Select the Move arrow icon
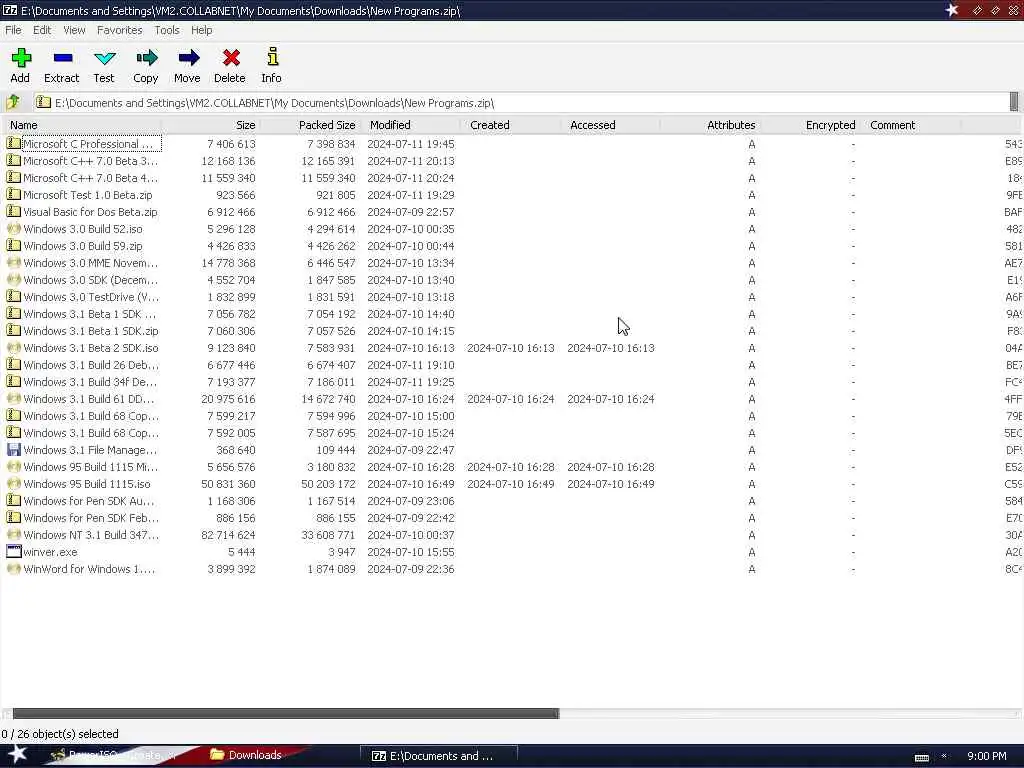Viewport: 1024px width, 768px height. (x=188, y=58)
